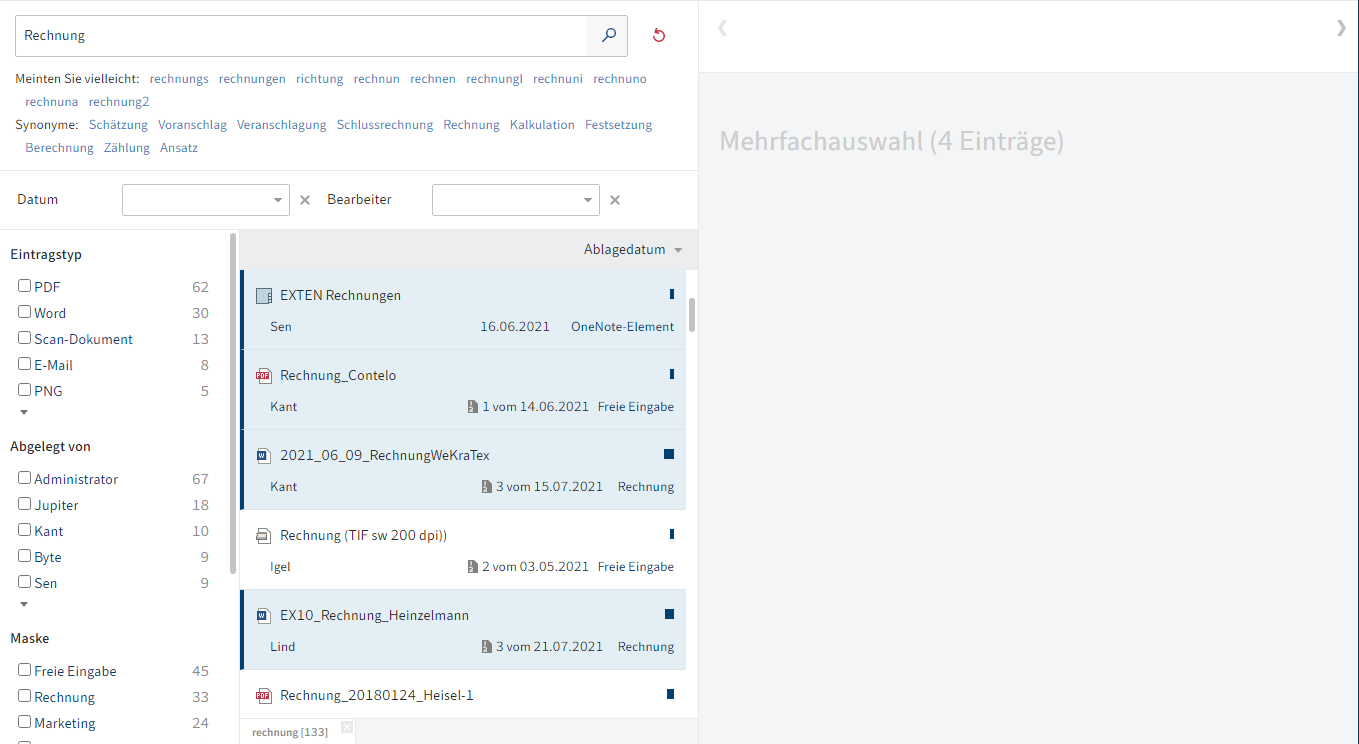Click suggestion link rechnen
This screenshot has height=744, width=1359.
pyautogui.click(x=433, y=79)
